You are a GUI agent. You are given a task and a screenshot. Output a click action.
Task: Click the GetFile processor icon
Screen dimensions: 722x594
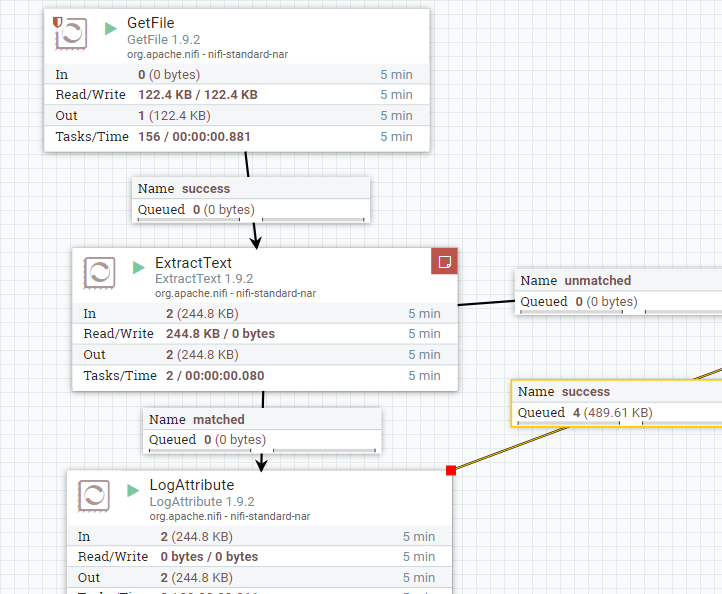pos(72,34)
